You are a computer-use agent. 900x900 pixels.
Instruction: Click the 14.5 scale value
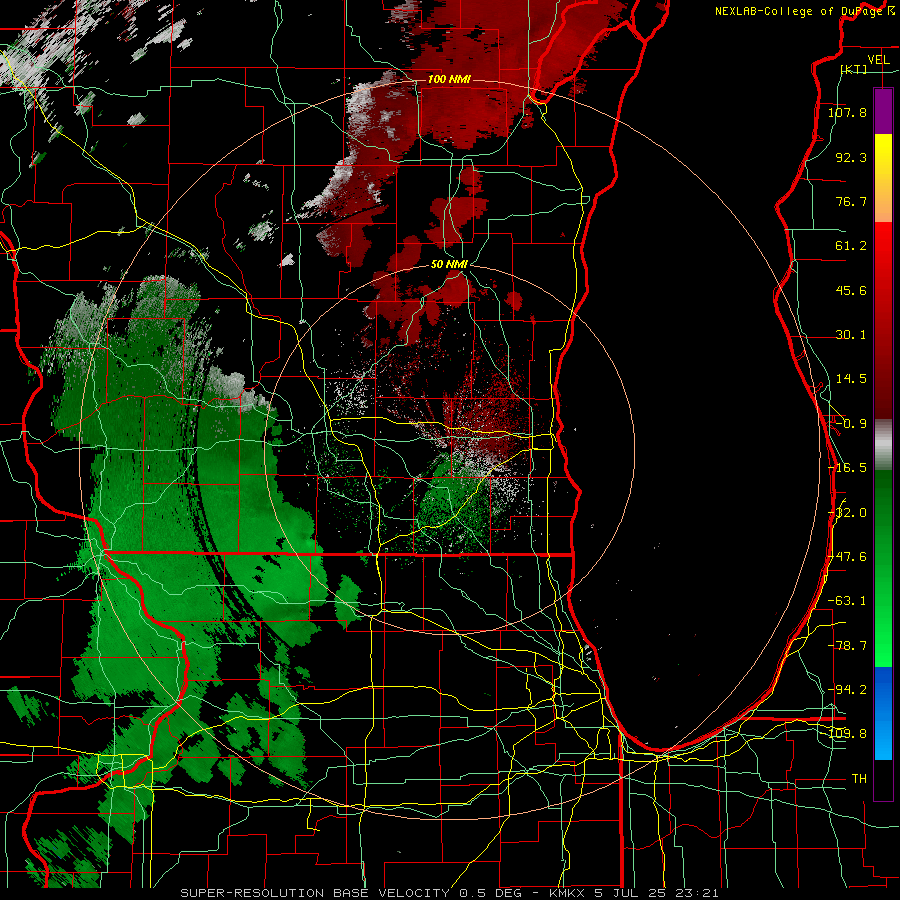click(x=851, y=379)
